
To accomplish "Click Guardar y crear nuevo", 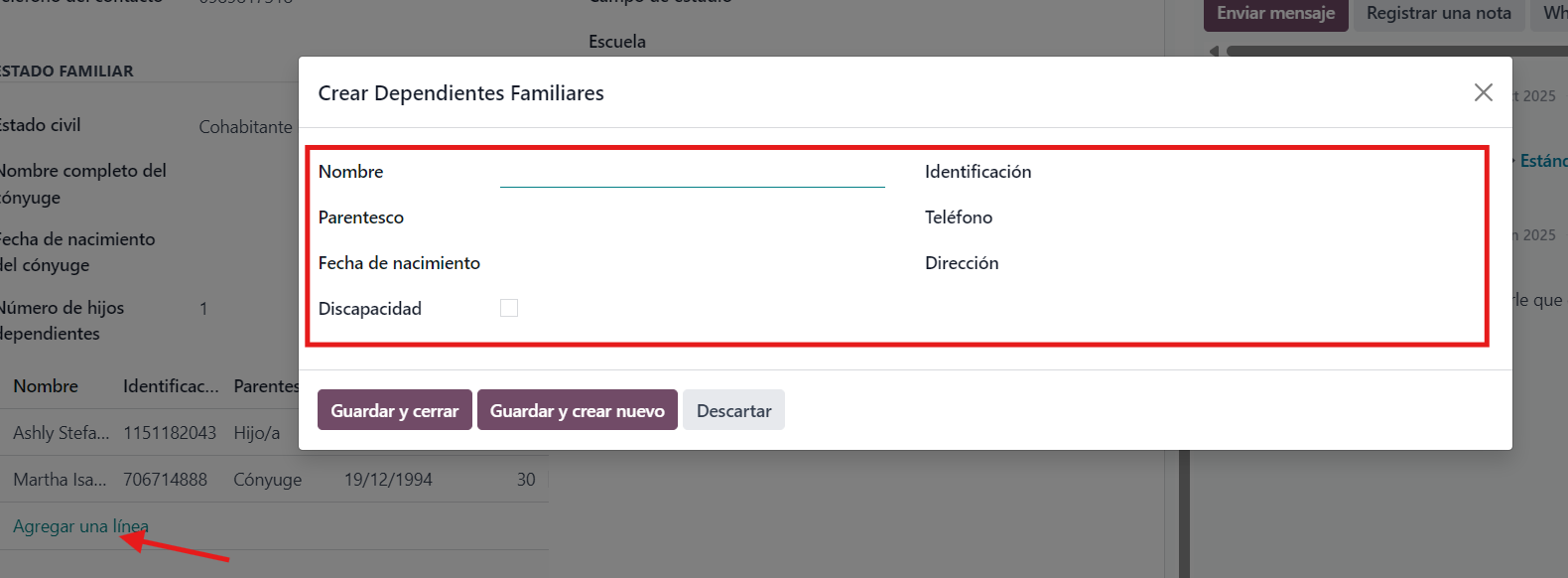I will [577, 410].
